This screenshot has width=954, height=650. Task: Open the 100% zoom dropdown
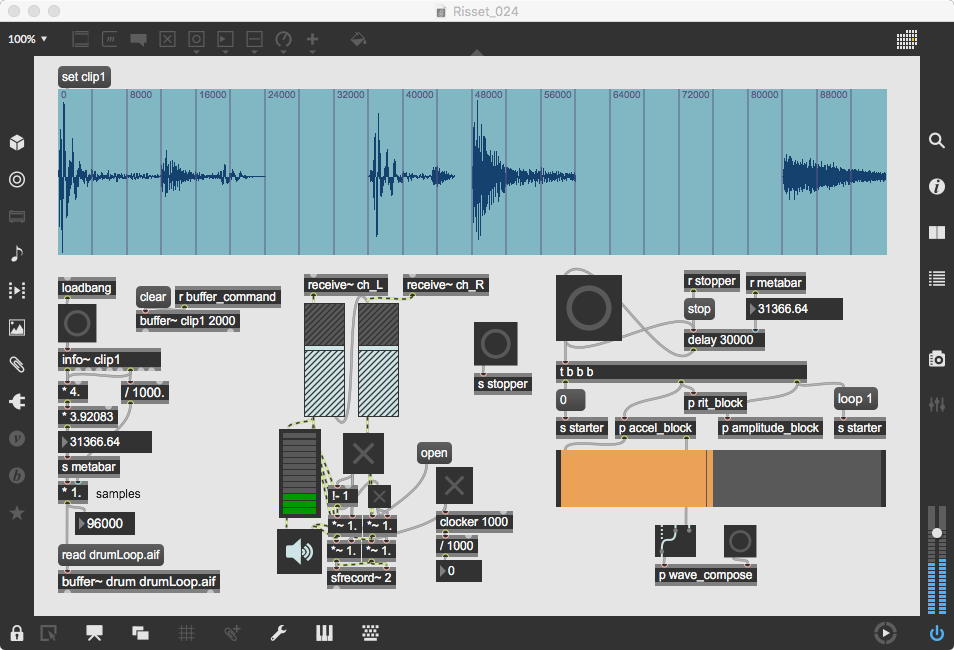(28, 40)
